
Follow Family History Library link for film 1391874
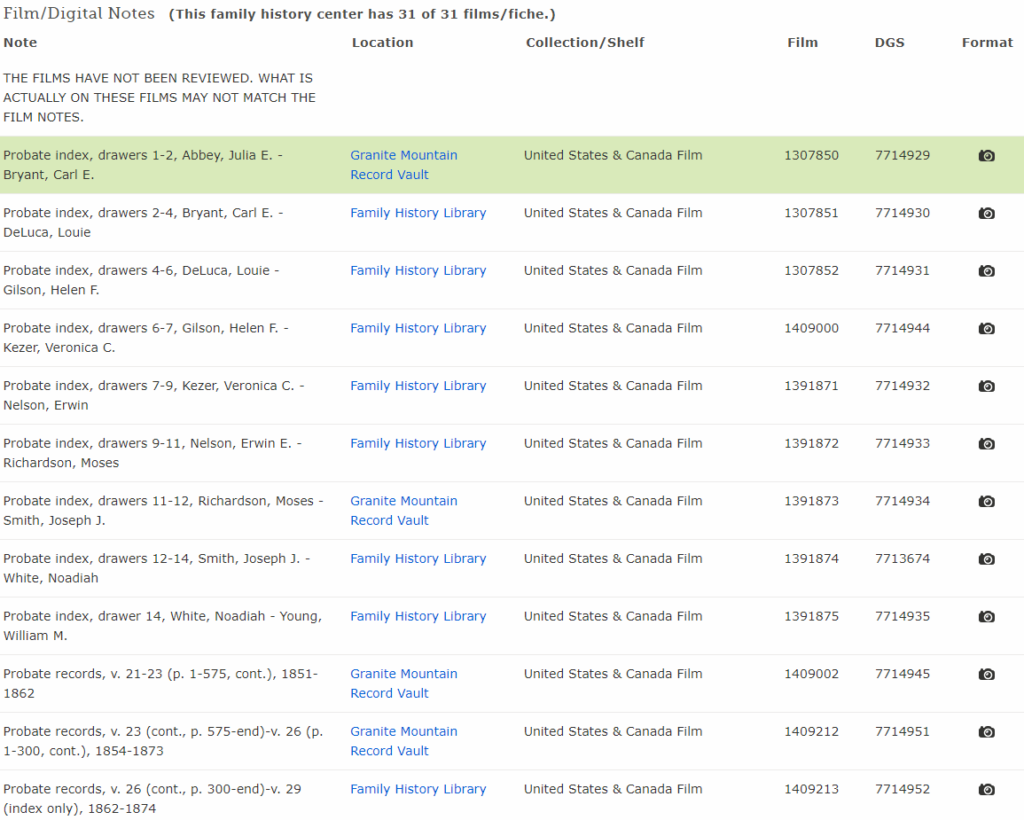coord(418,558)
